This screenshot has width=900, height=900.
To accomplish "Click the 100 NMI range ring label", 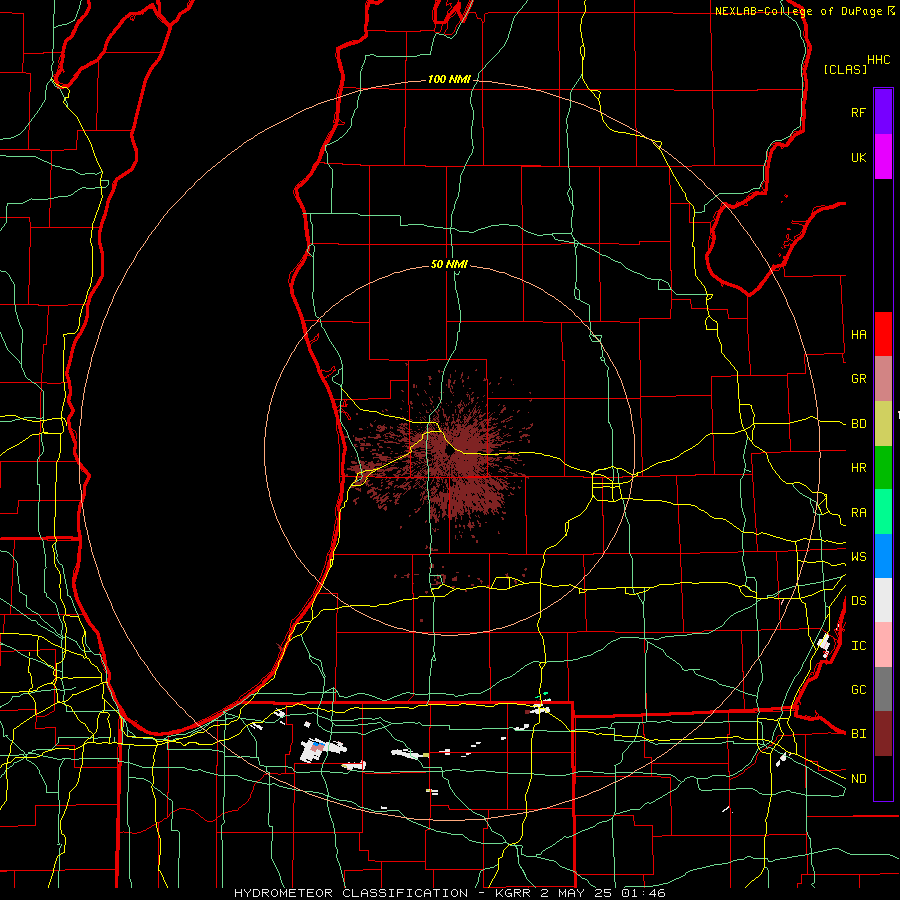I will [x=449, y=79].
